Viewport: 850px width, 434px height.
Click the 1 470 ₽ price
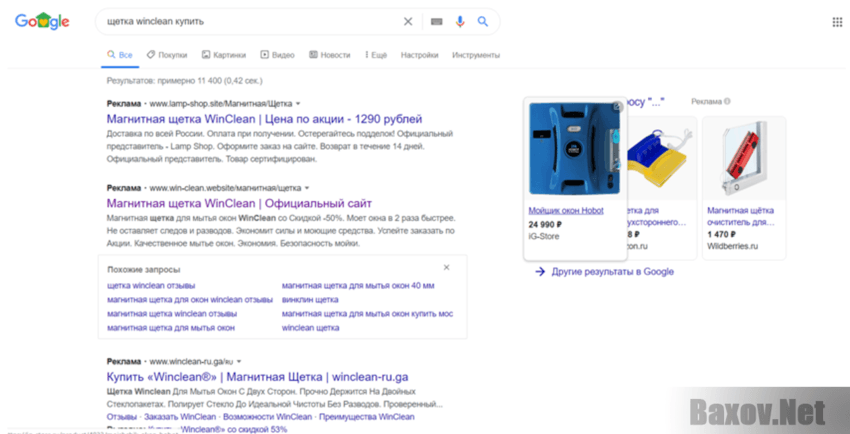(722, 235)
